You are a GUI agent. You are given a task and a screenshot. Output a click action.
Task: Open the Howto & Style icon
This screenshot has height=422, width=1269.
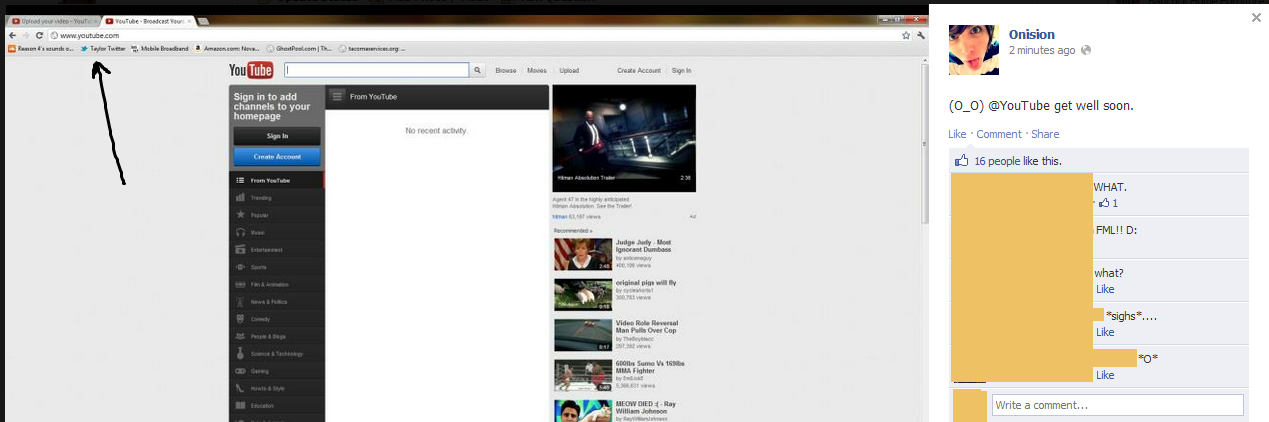point(240,388)
